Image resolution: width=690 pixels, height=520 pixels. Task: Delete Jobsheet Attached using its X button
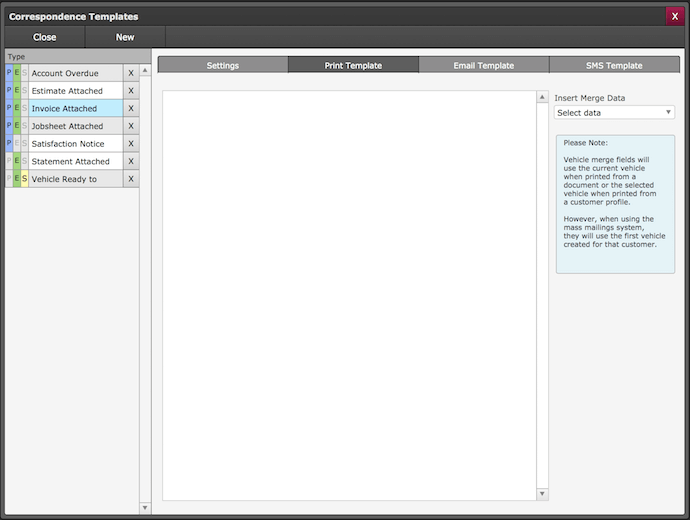130,126
